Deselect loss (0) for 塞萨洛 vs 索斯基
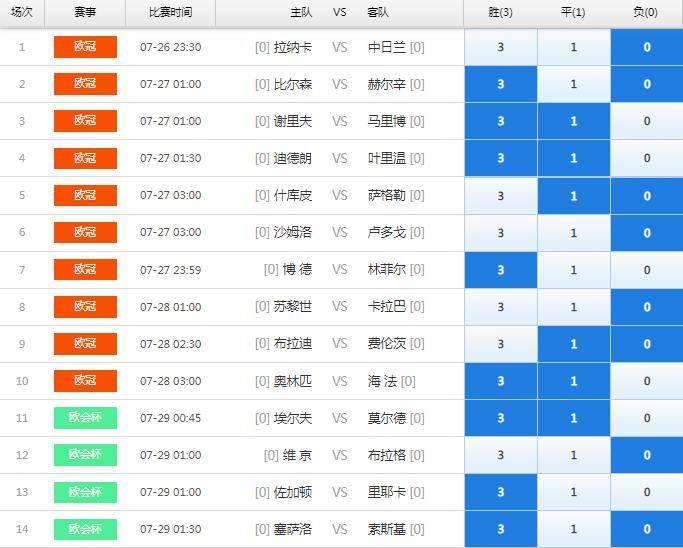This screenshot has width=683, height=548. [647, 529]
